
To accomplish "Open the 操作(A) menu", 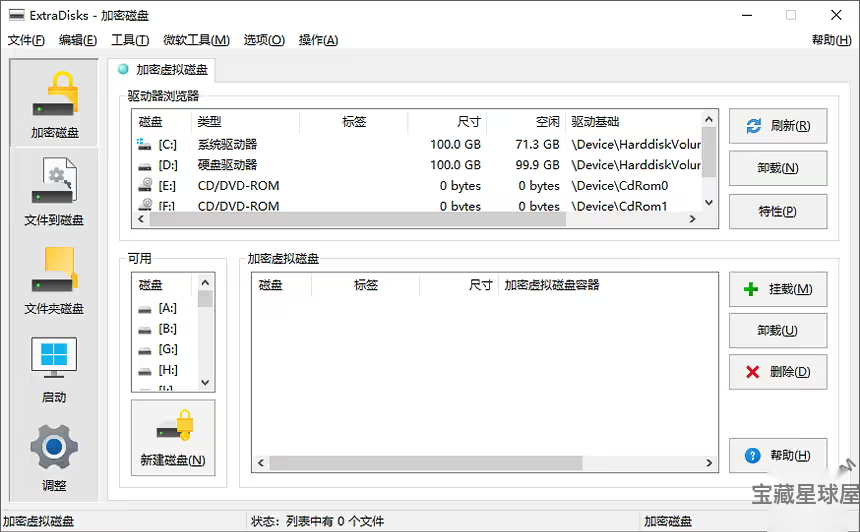I will 318,40.
